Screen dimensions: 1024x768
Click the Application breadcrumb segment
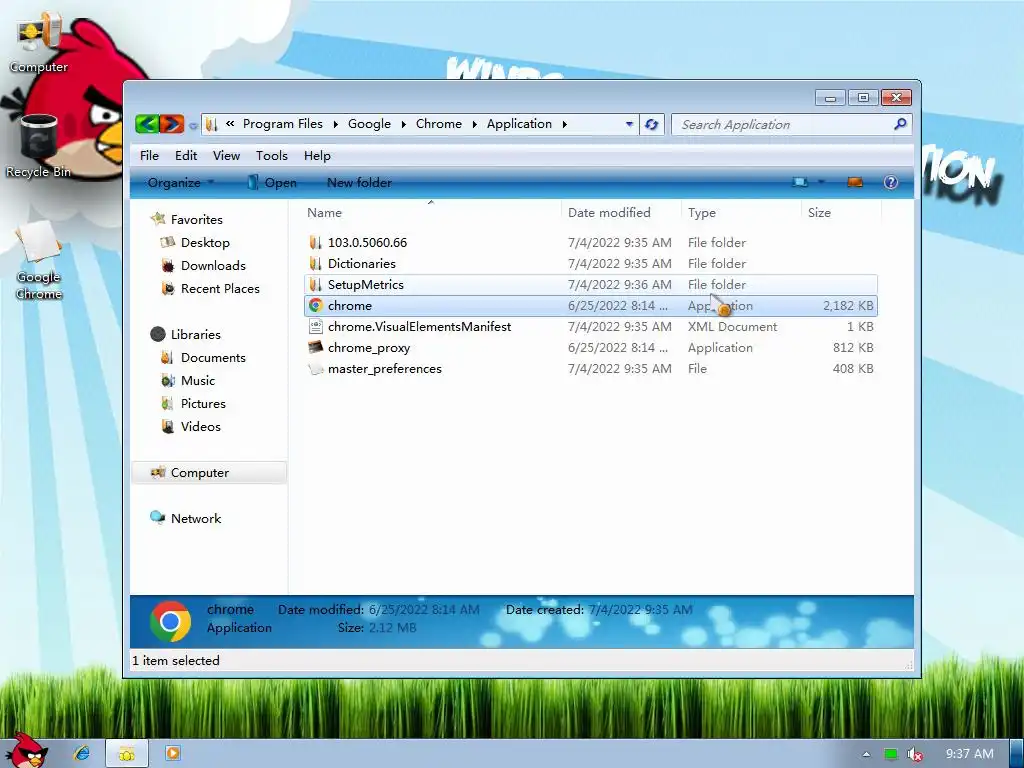pyautogui.click(x=519, y=123)
